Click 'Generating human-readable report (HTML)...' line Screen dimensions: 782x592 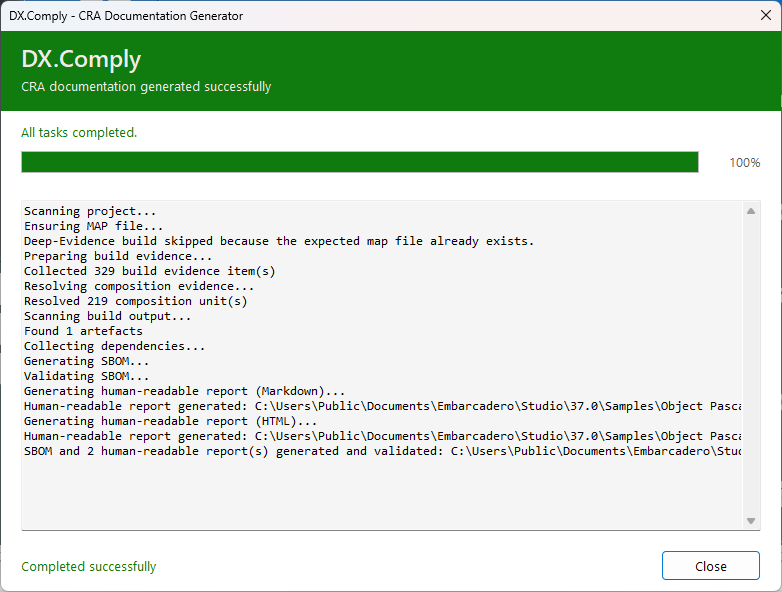pos(170,421)
